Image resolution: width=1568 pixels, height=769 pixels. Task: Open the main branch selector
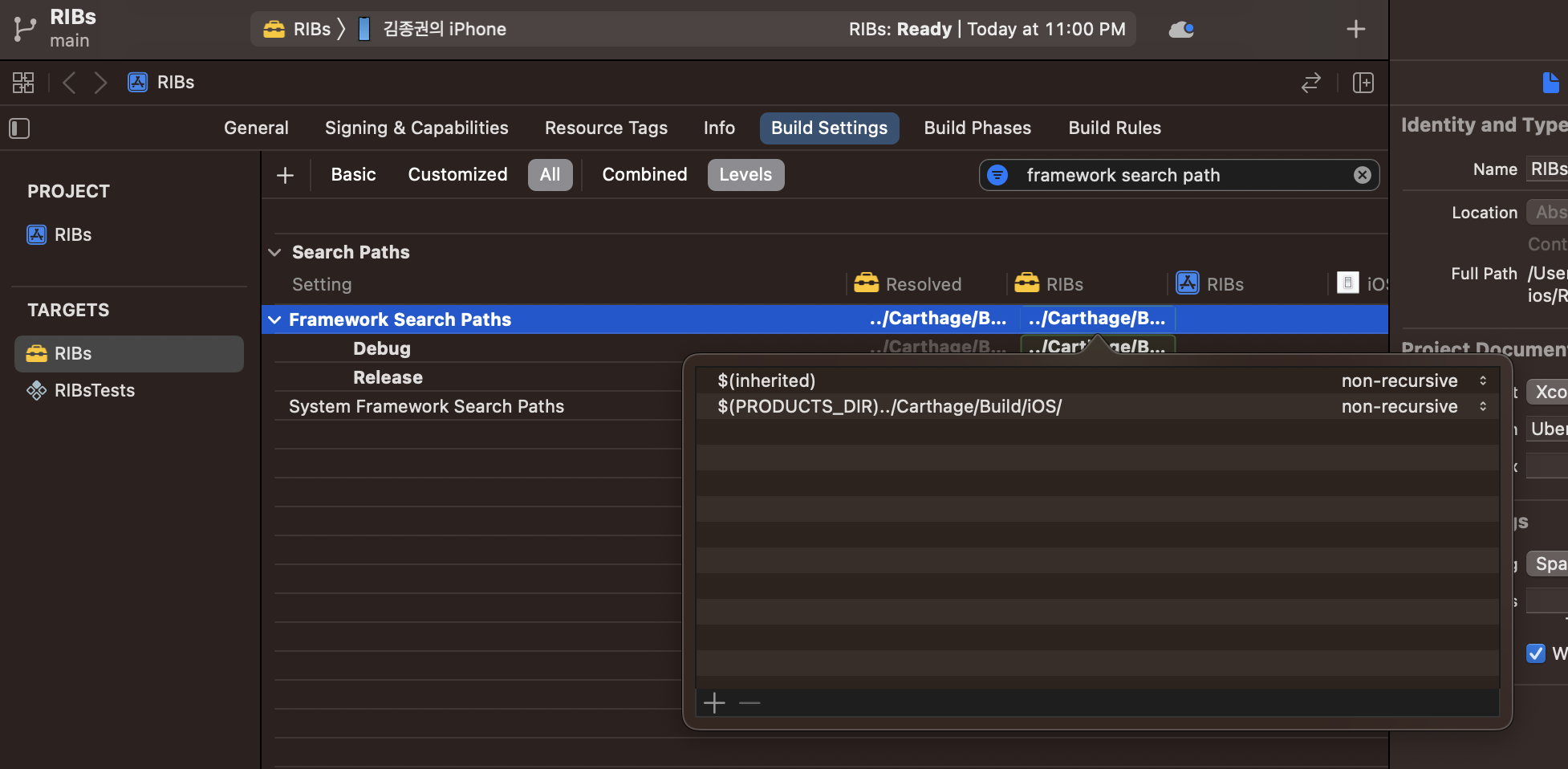click(x=70, y=41)
